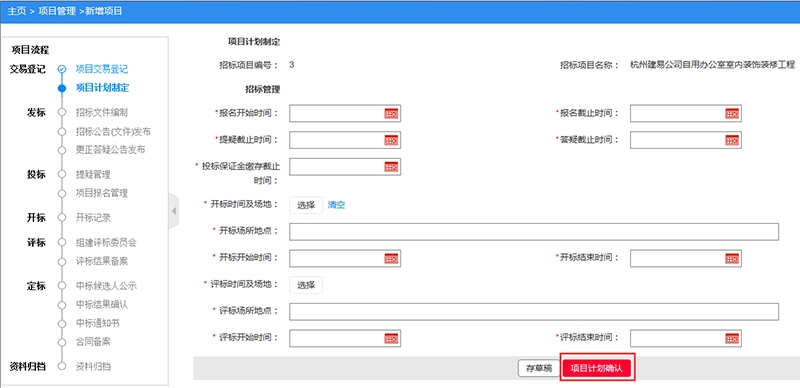The image size is (800, 388).
Task: Open calendar for 投标保证金缴存截止时间
Action: click(x=391, y=166)
